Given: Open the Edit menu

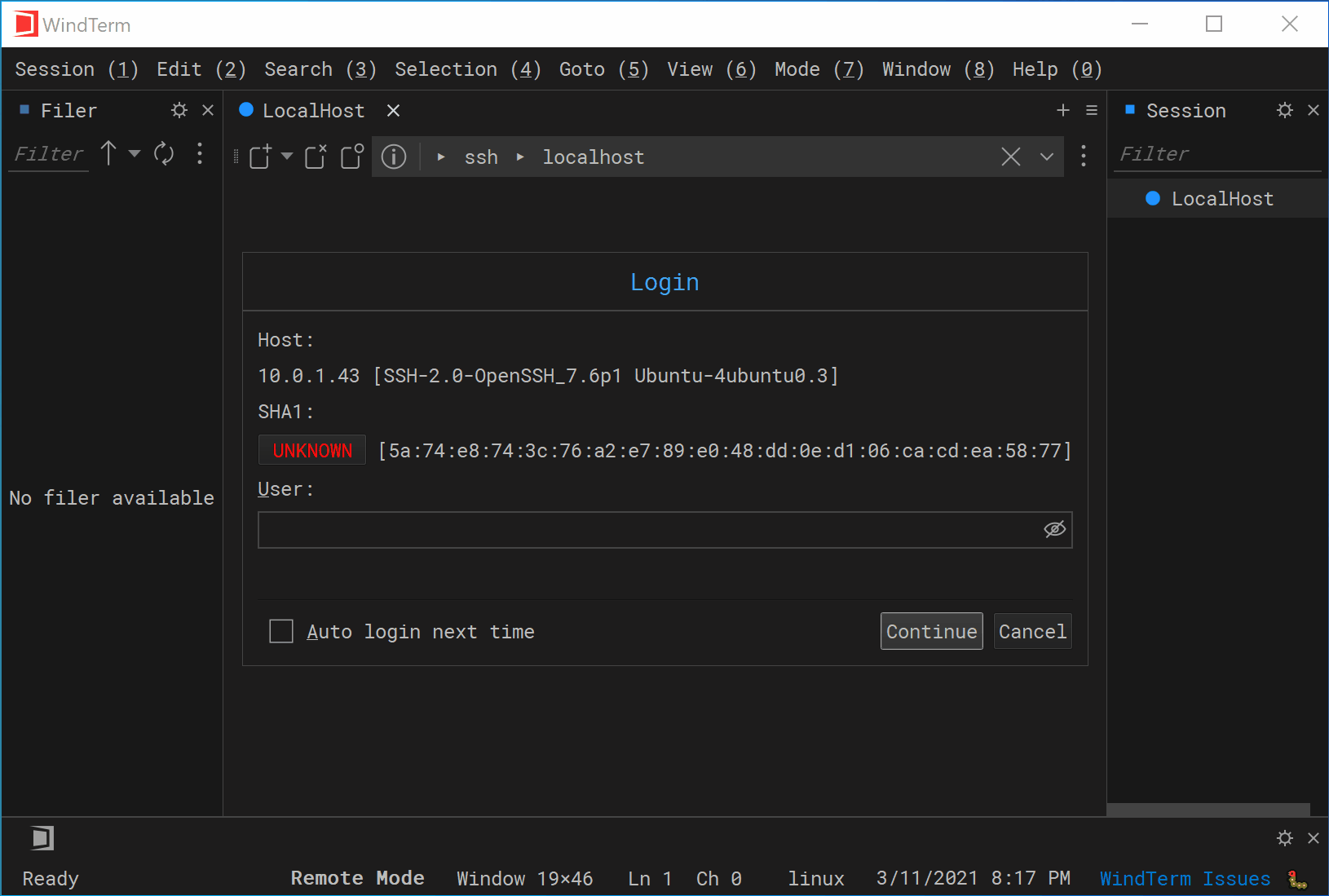Looking at the screenshot, I should point(201,69).
